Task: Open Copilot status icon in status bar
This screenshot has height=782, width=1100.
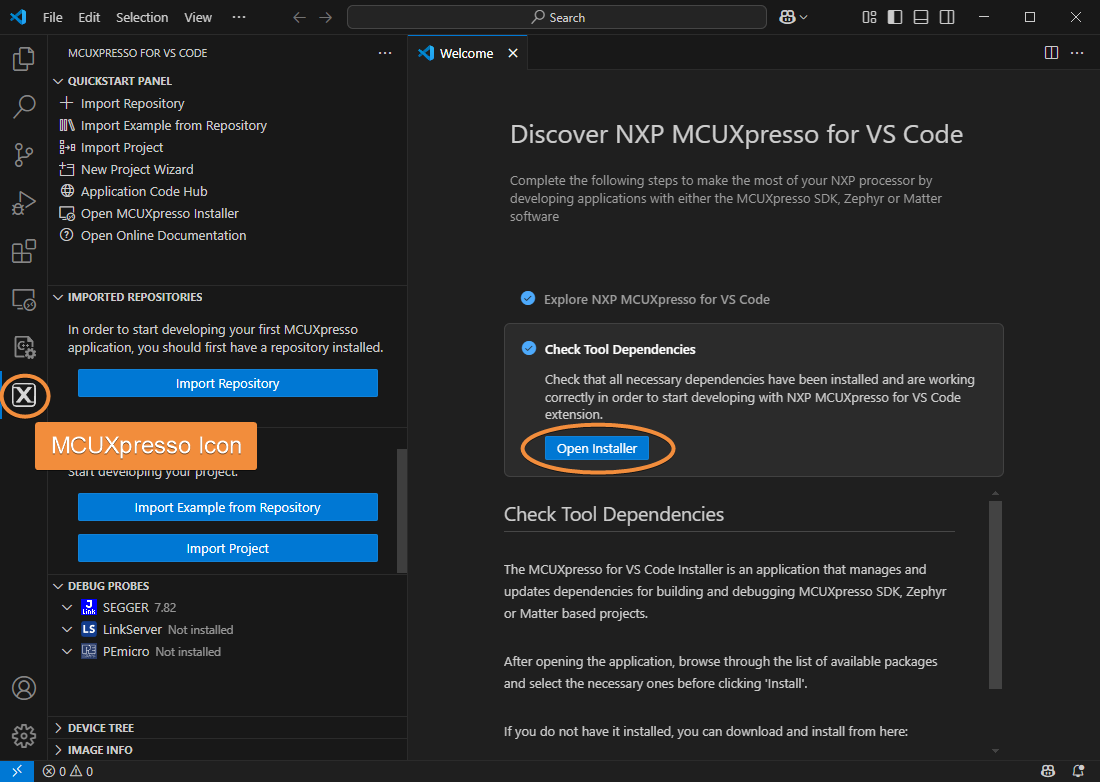Action: tap(1048, 771)
